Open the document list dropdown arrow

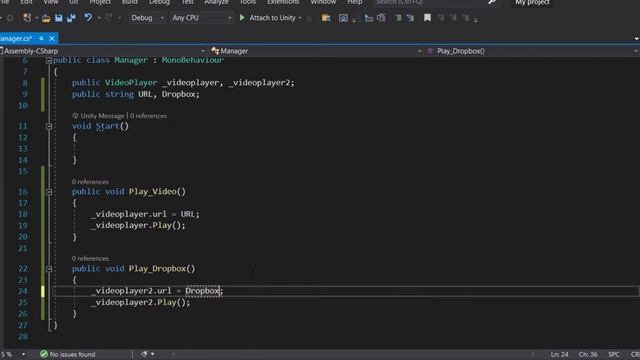point(636,38)
